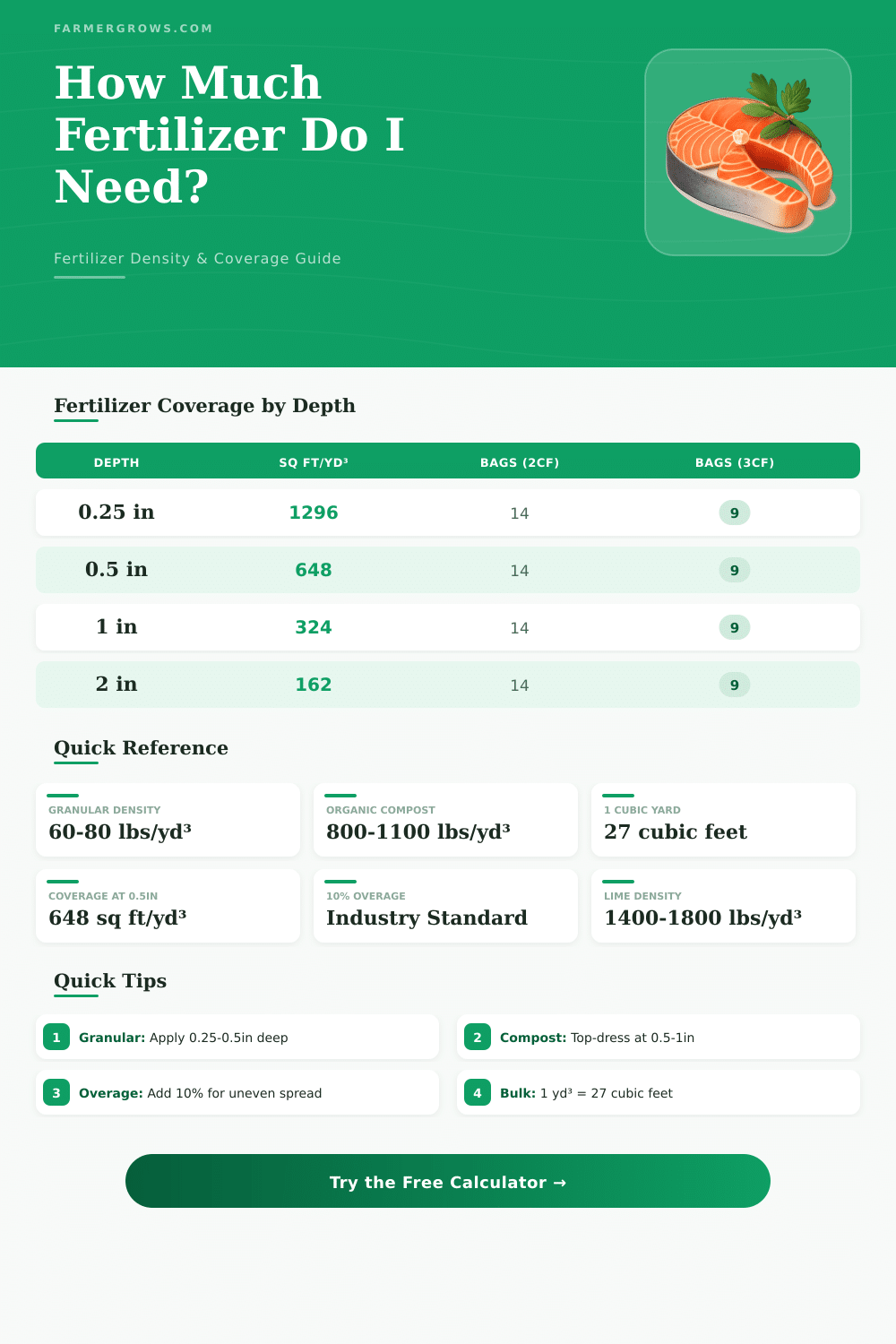The width and height of the screenshot is (896, 1344).
Task: Select the 1296 value in the table
Action: pyautogui.click(x=313, y=513)
